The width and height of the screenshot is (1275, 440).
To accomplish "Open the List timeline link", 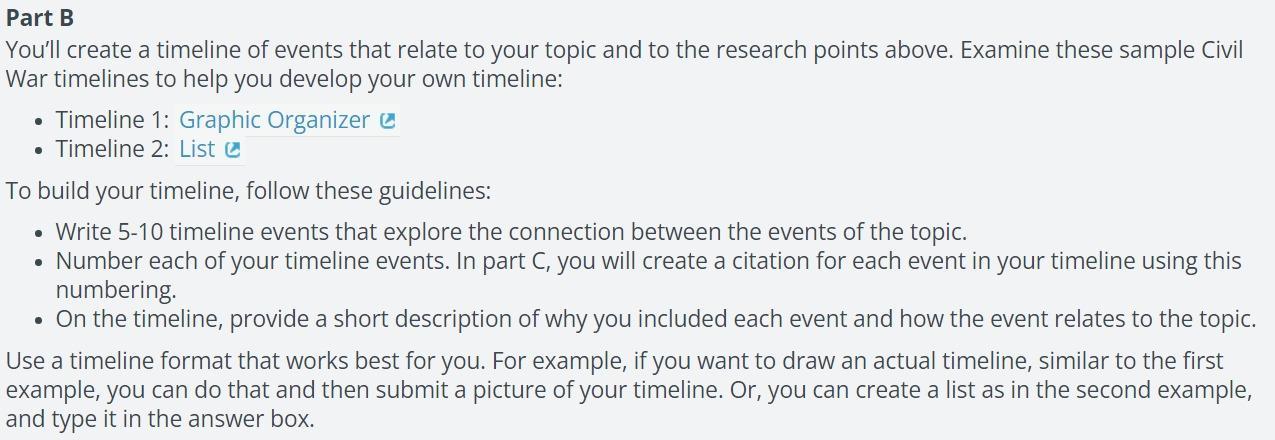I will point(197,149).
